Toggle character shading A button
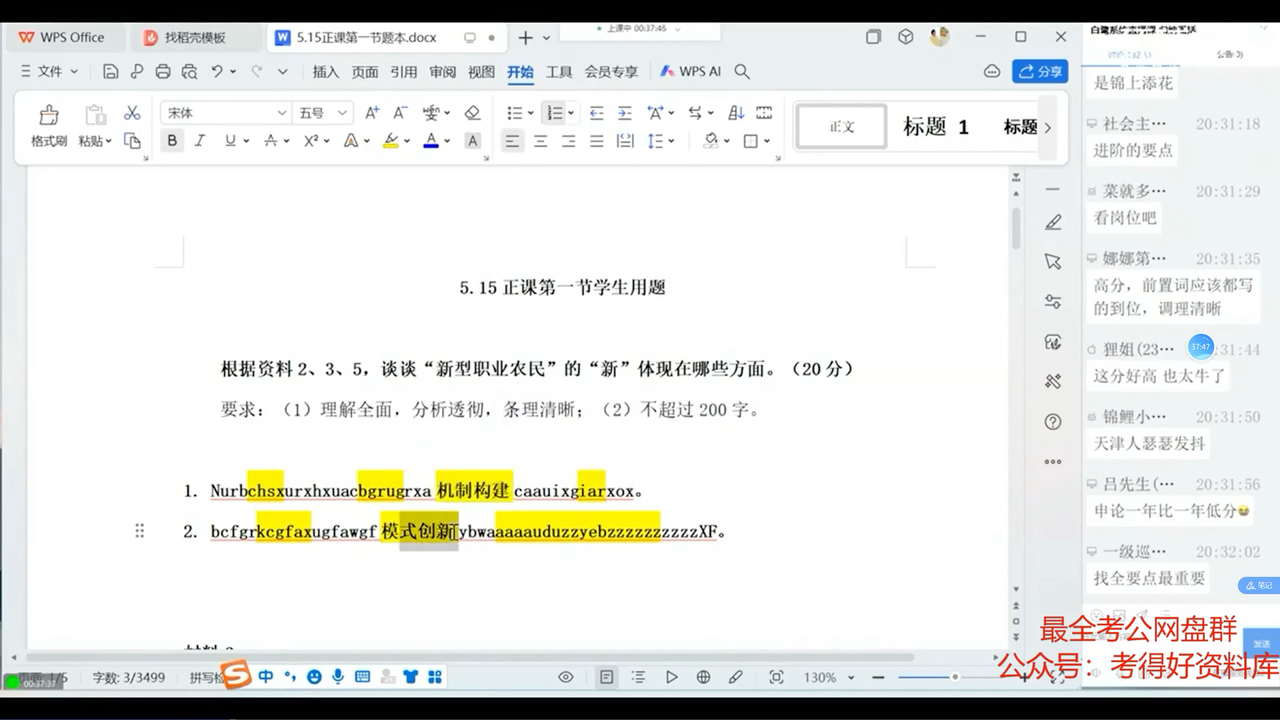 pyautogui.click(x=473, y=141)
